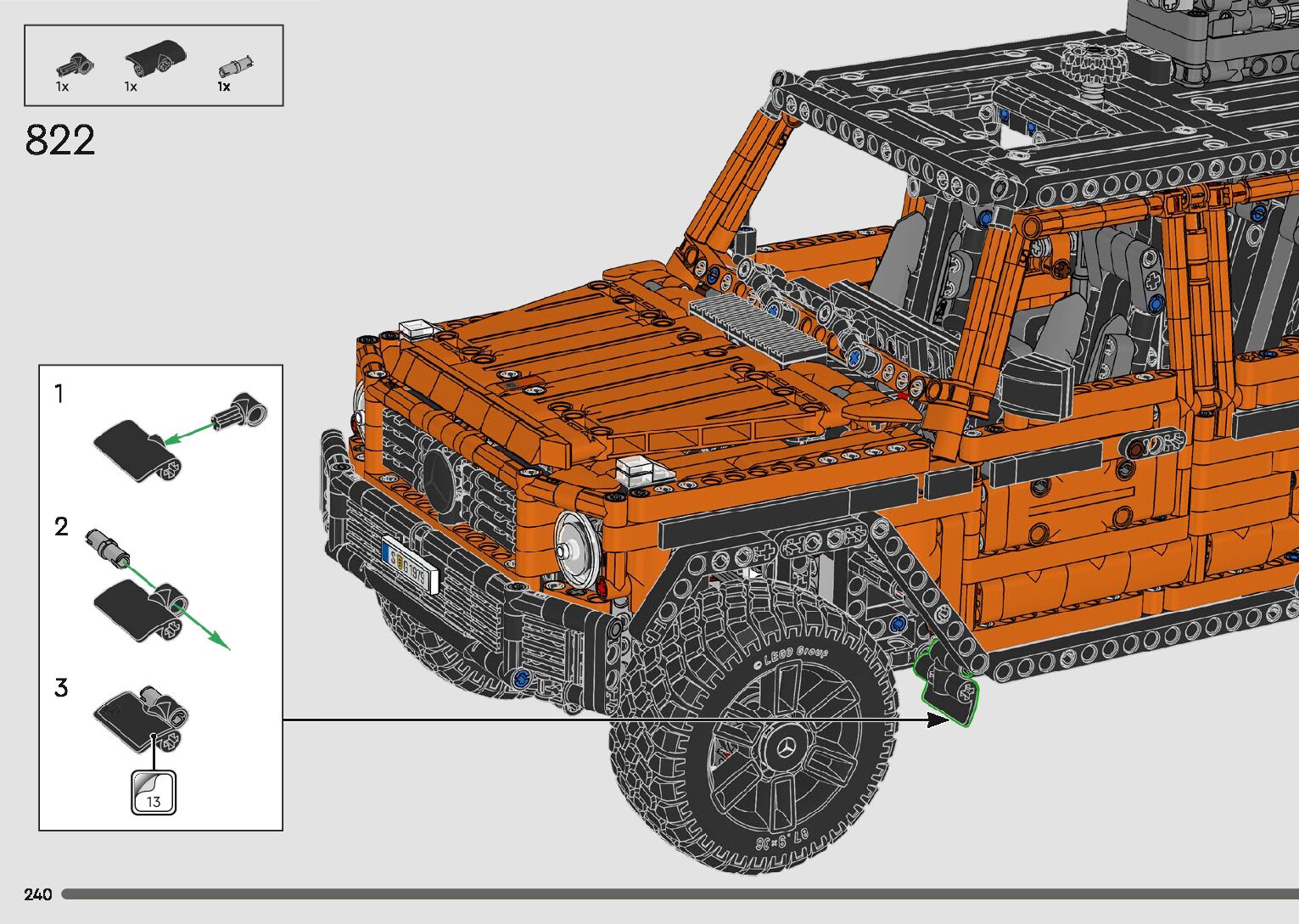Click the green-outlined mudflap behind front wheel
This screenshot has height=924, width=1299.
click(946, 683)
